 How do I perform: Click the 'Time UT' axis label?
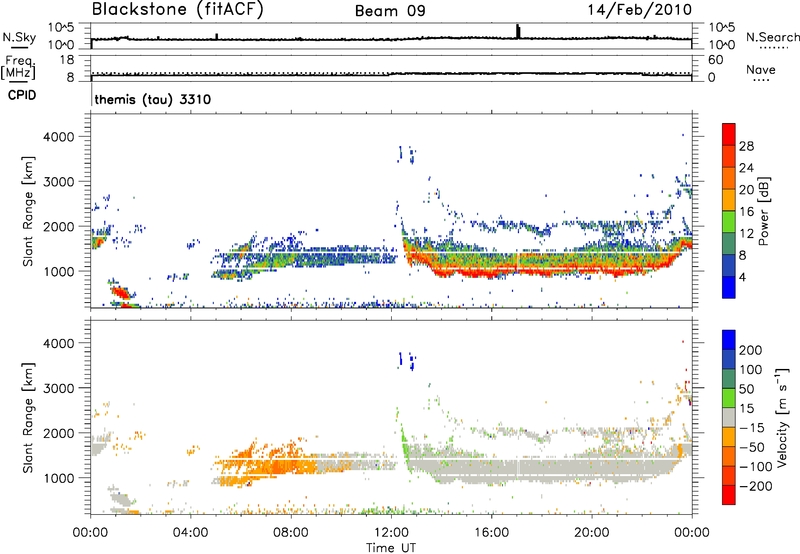point(391,548)
